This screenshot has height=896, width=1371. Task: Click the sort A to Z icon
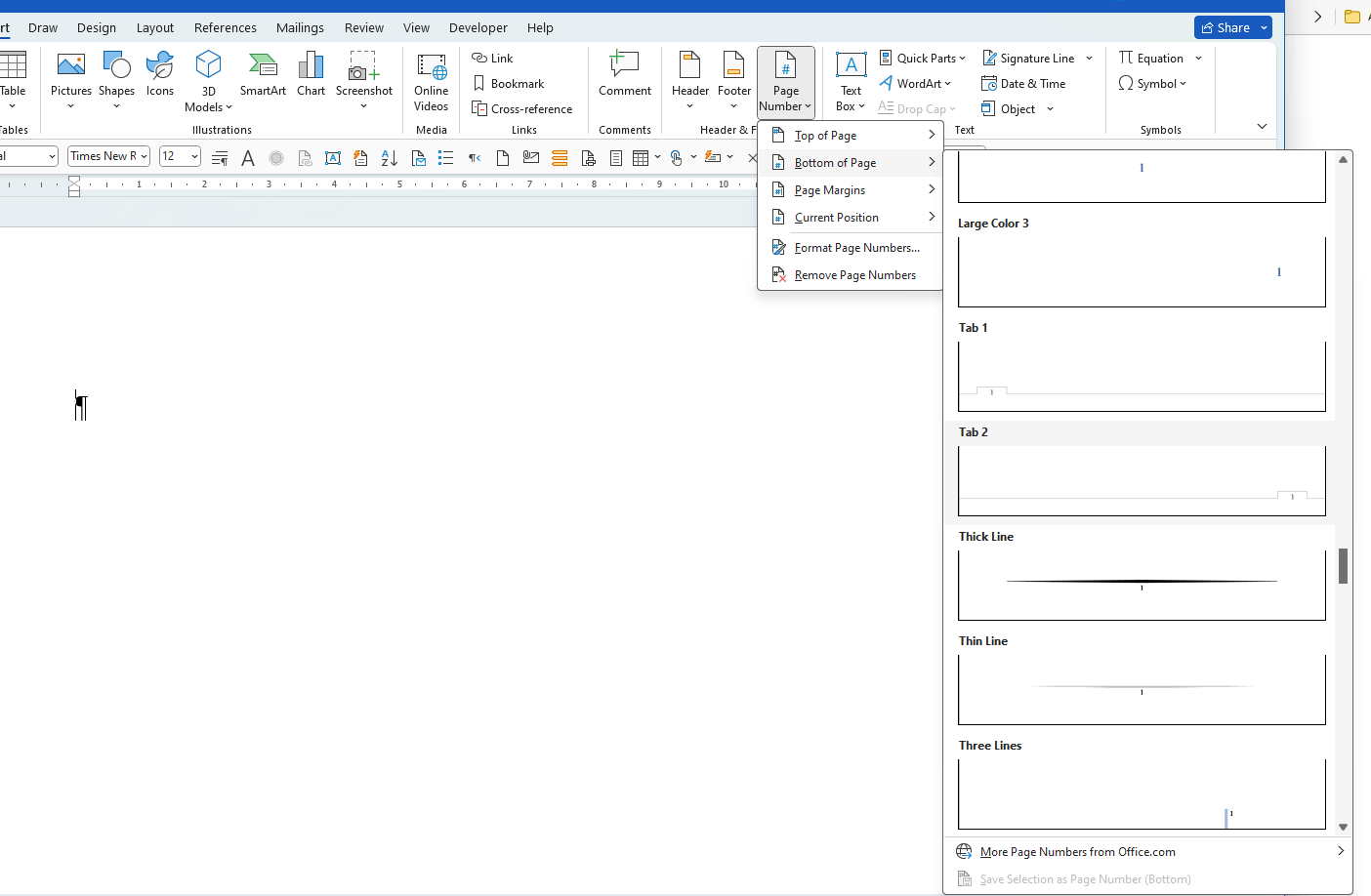point(389,157)
